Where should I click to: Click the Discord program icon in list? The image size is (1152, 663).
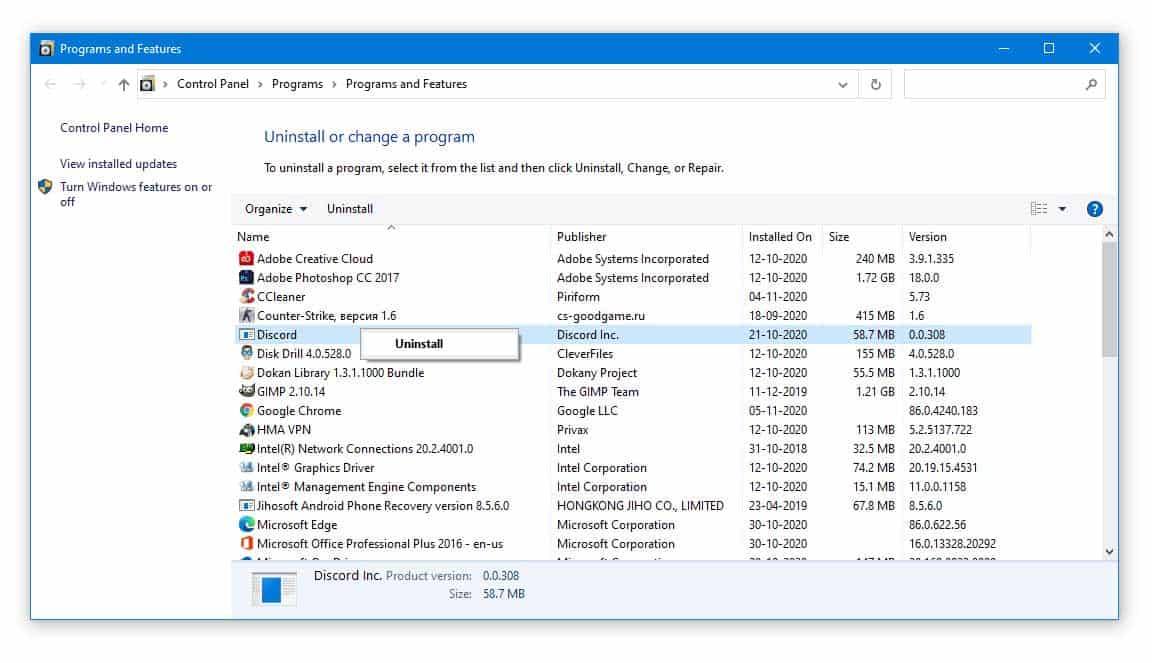[x=246, y=334]
